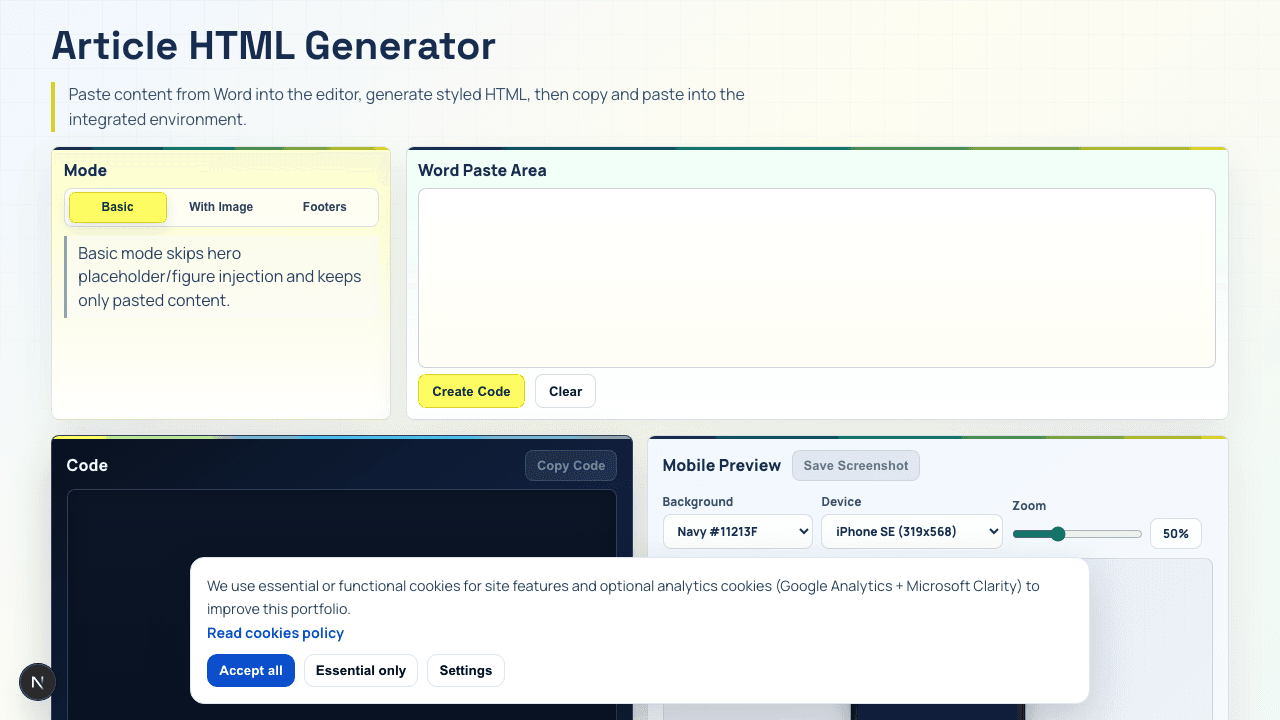Click the Zoom slider handle
The image size is (1280, 720).
pyautogui.click(x=1058, y=534)
